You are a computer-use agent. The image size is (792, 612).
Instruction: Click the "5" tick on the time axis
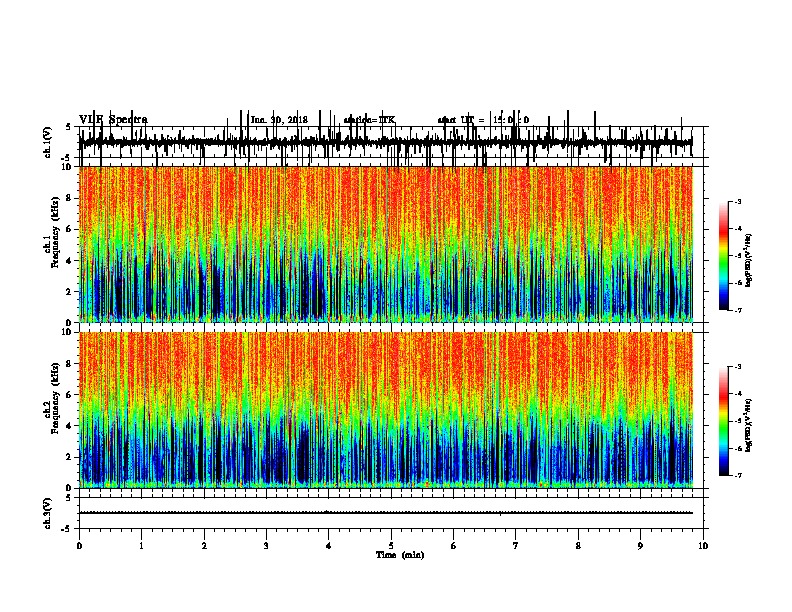391,546
